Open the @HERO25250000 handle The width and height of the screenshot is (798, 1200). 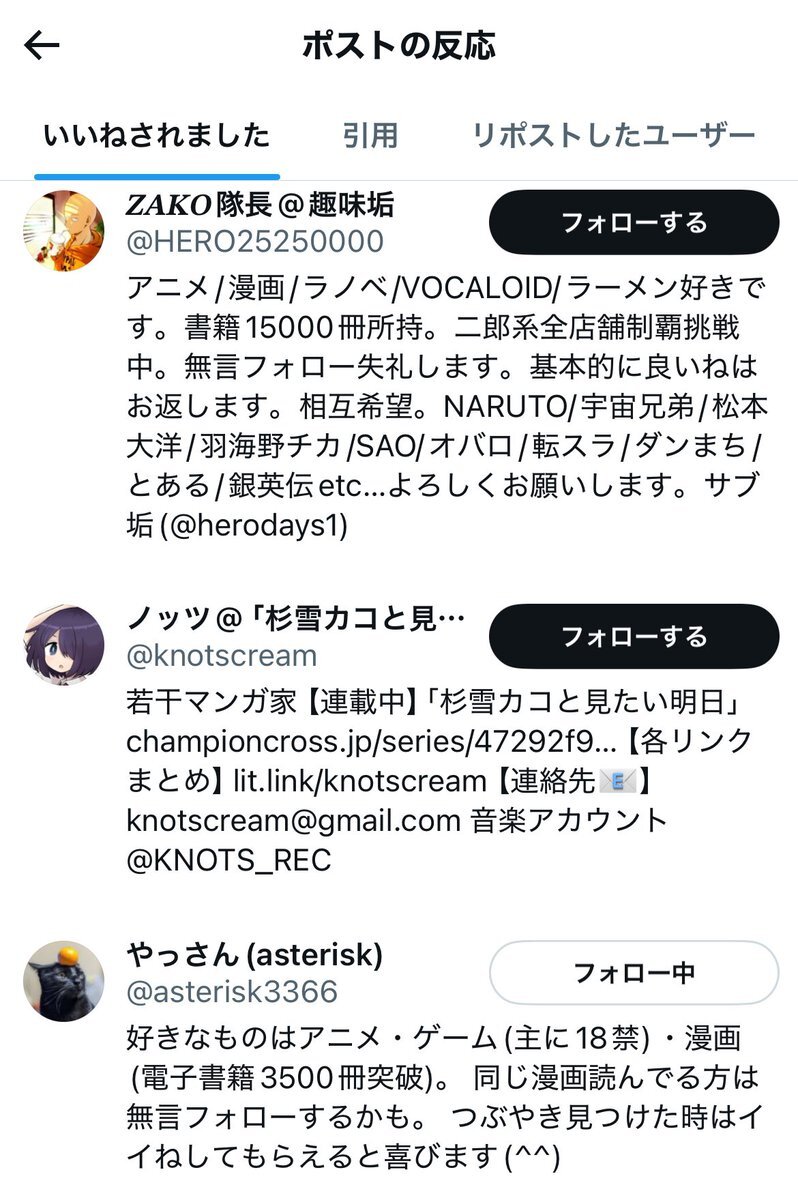(255, 241)
